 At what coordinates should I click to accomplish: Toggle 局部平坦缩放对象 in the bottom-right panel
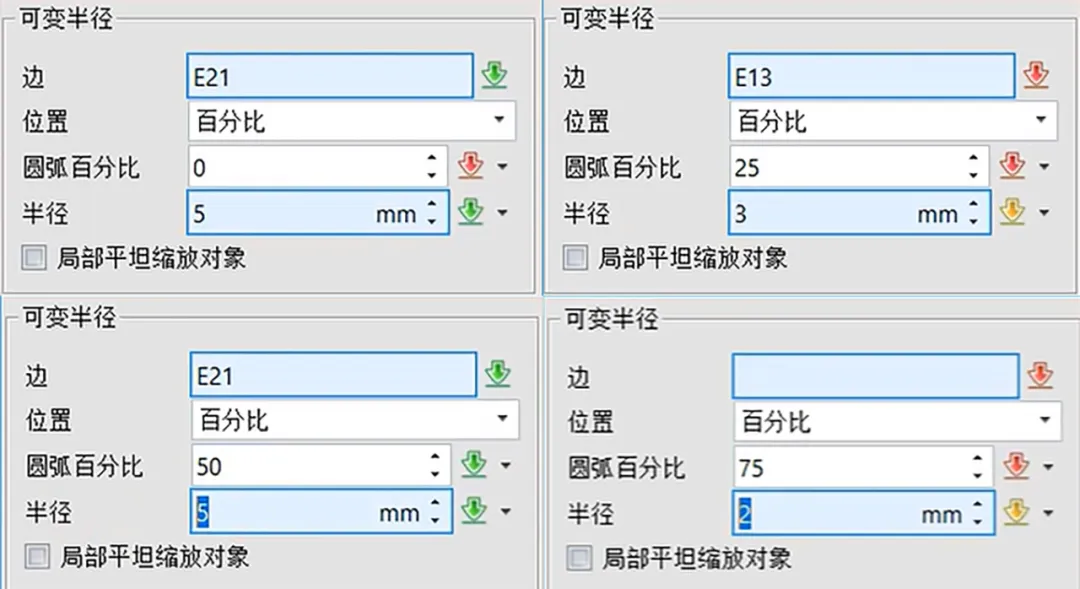pos(578,558)
